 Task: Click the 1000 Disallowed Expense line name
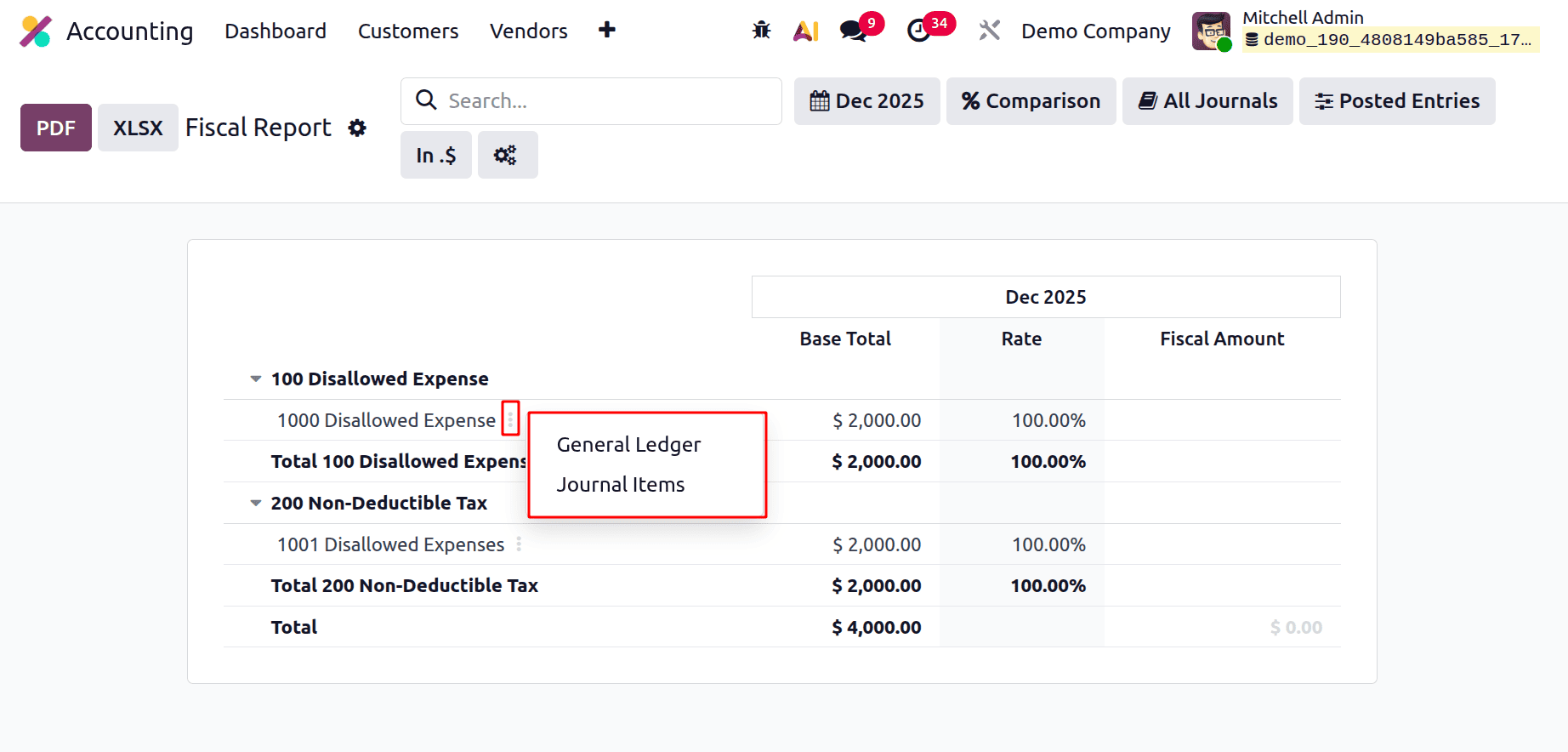pyautogui.click(x=386, y=420)
